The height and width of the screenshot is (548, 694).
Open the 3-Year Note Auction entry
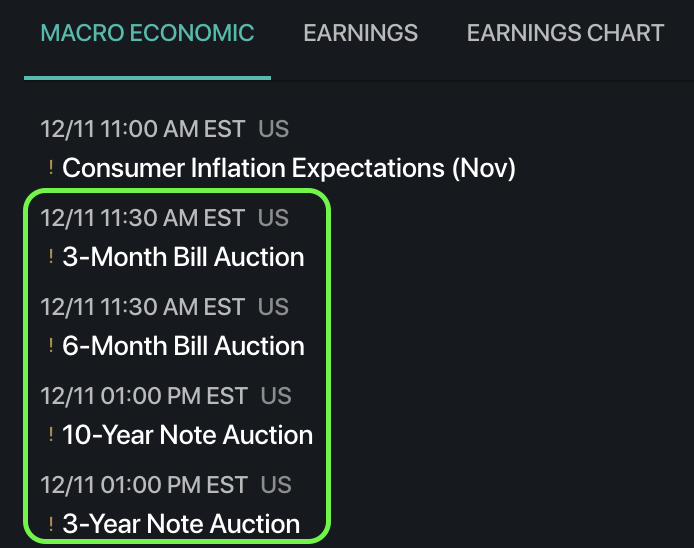pyautogui.click(x=181, y=524)
